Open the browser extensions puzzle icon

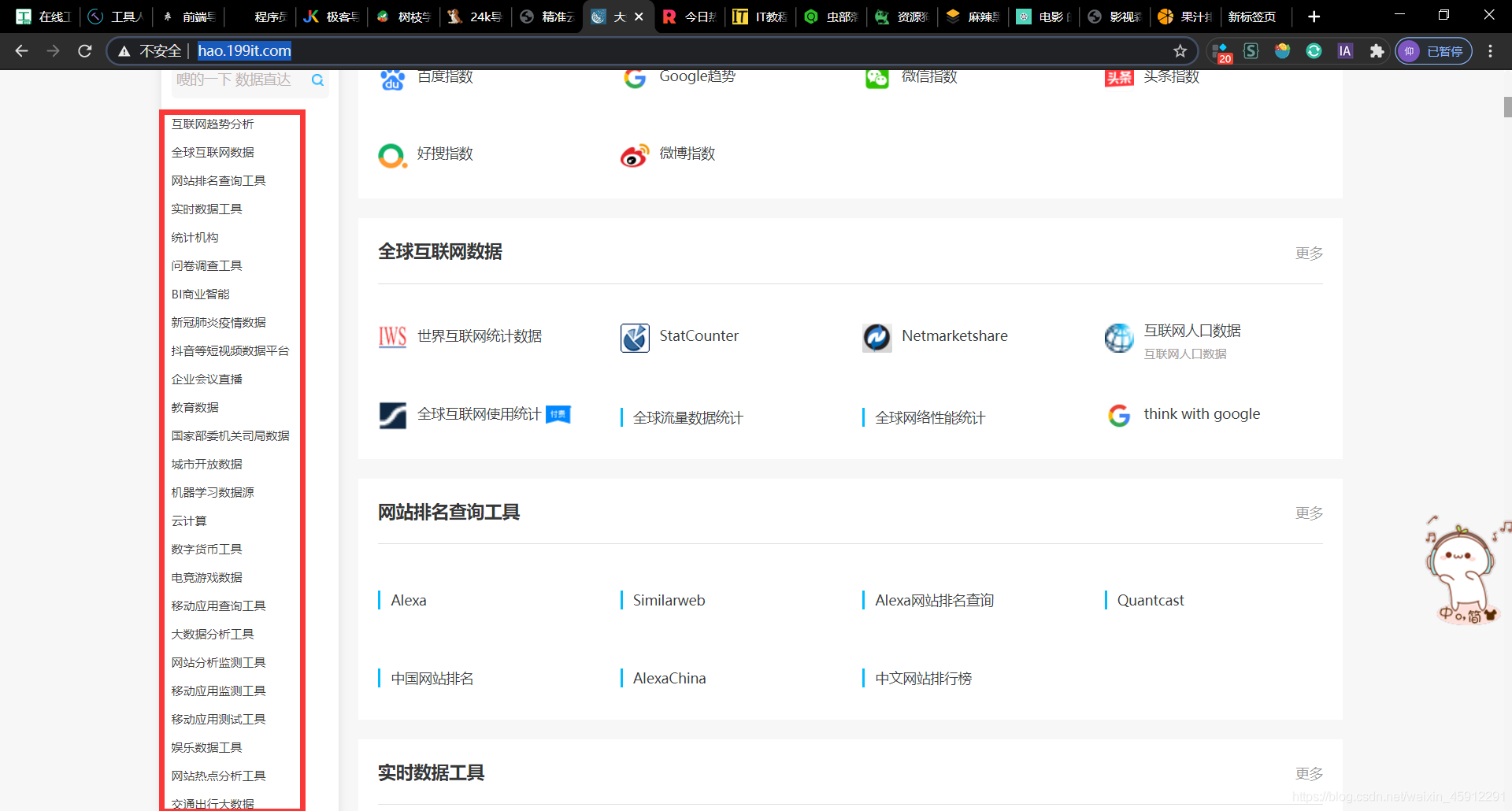1377,51
